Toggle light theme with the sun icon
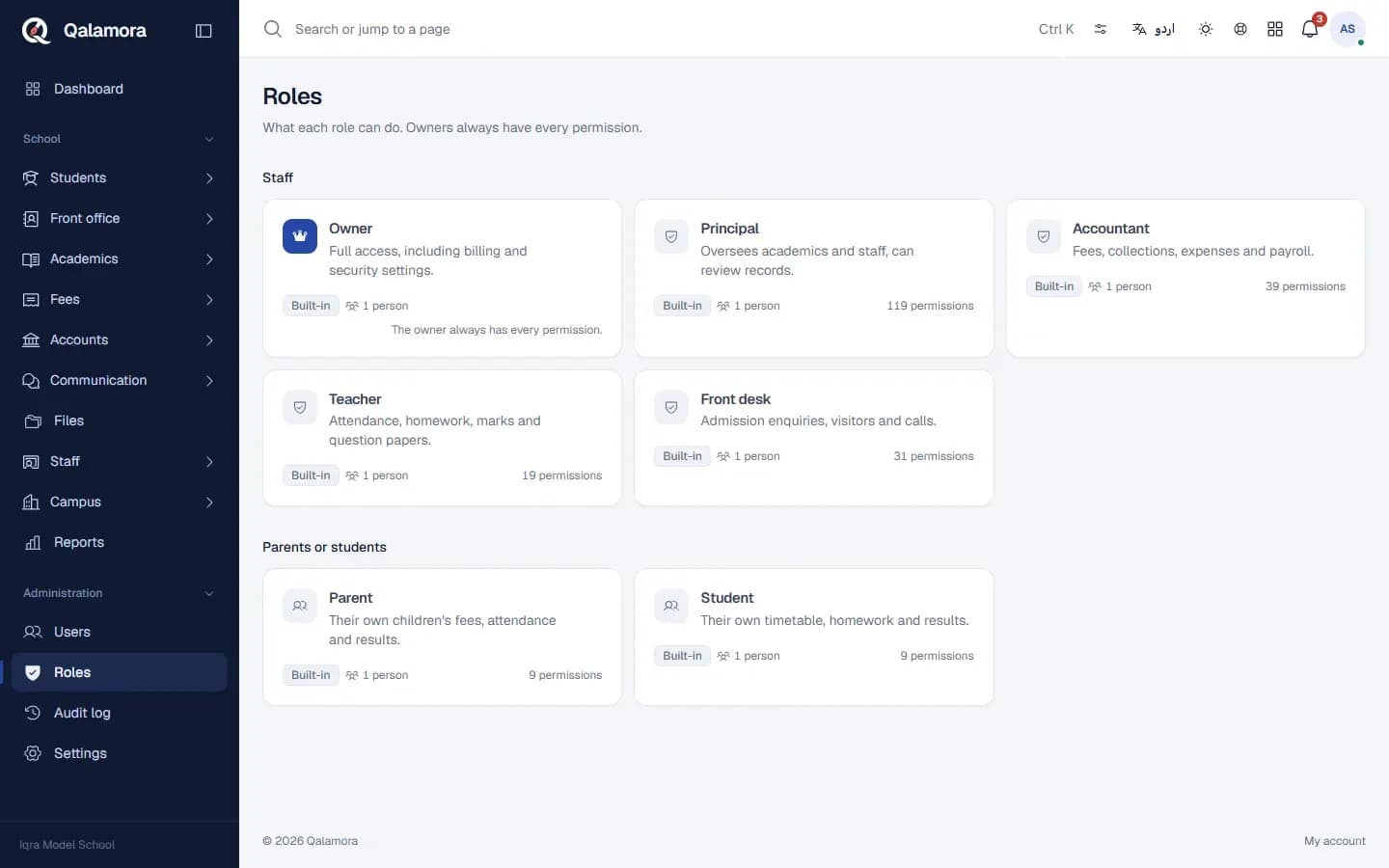This screenshot has width=1389, height=868. [1206, 29]
